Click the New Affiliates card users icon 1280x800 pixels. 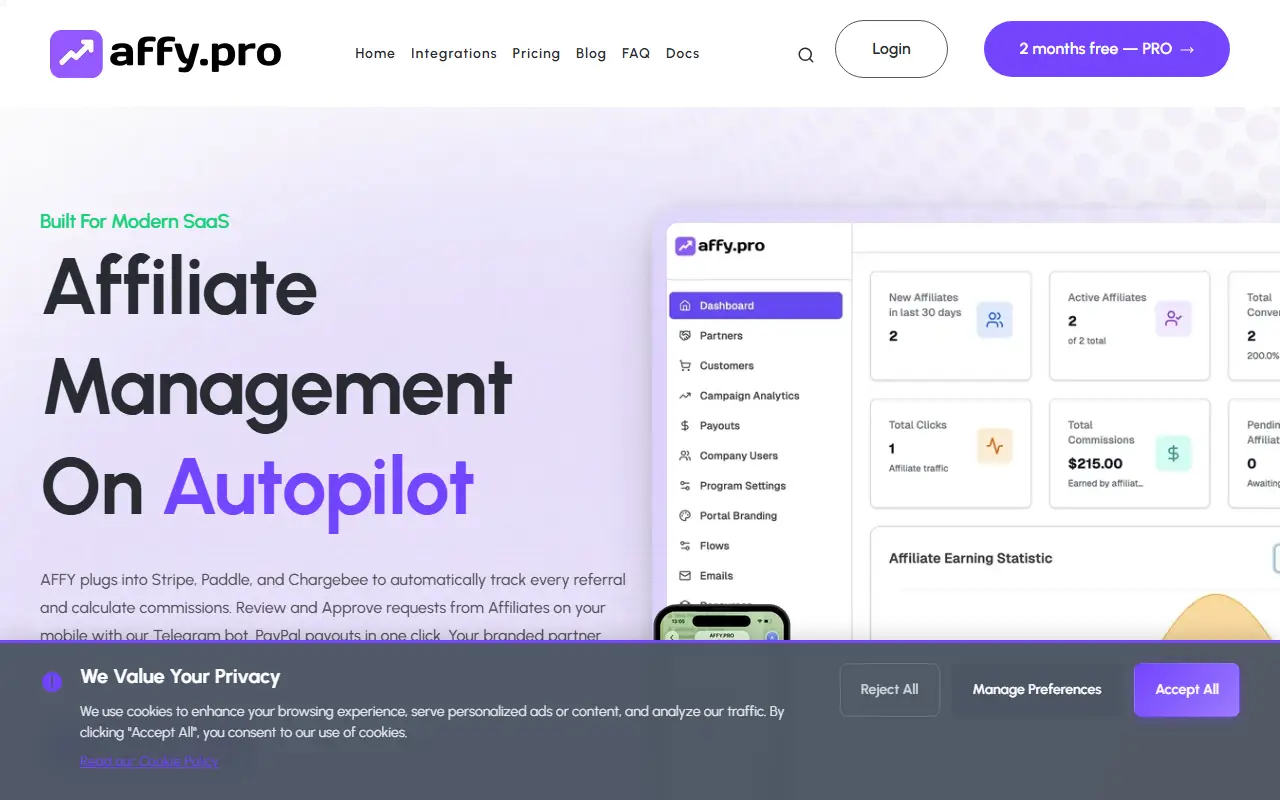click(x=994, y=320)
